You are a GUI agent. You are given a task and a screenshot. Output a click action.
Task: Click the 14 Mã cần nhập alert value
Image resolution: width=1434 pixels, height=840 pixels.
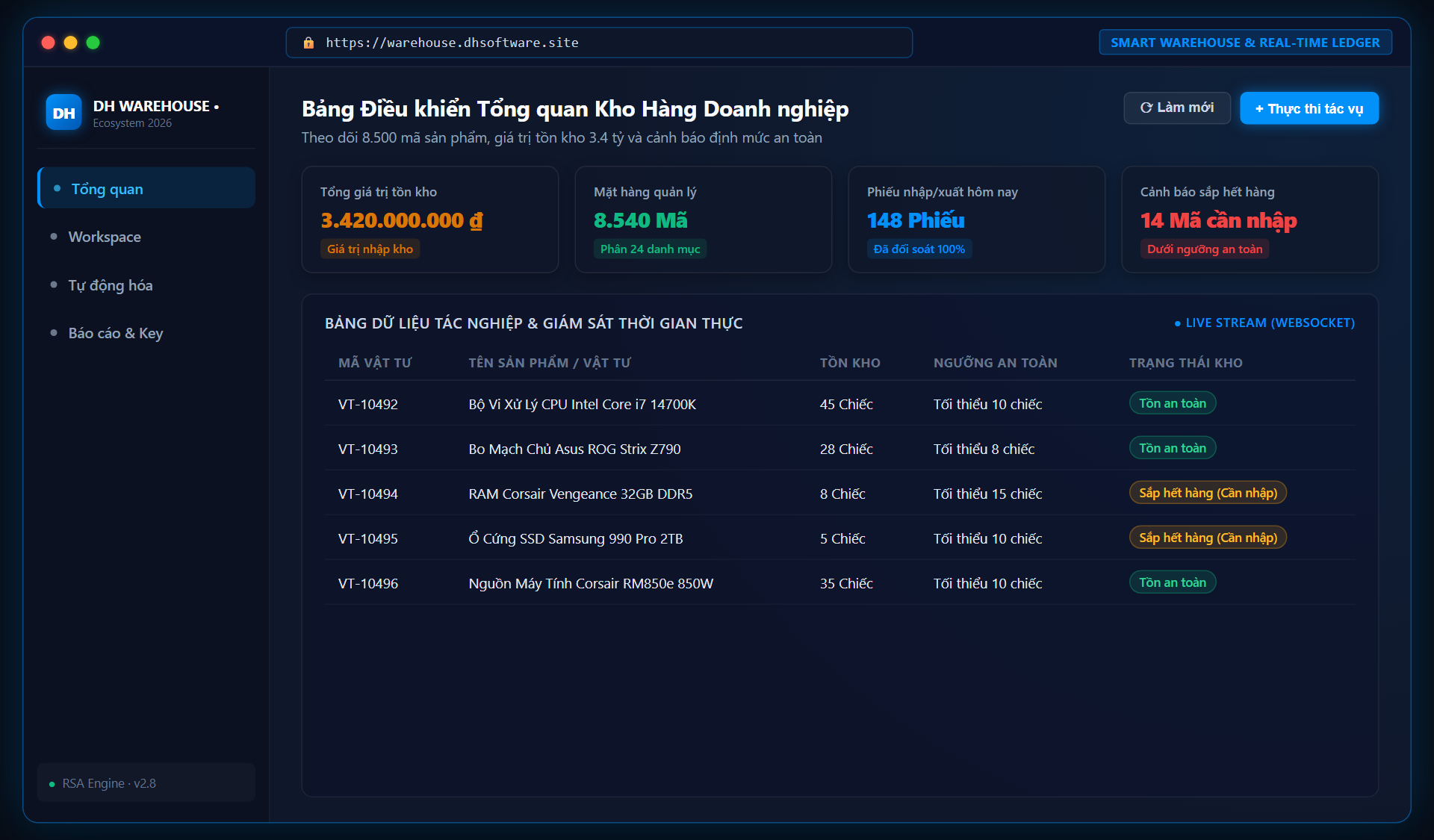1219,220
